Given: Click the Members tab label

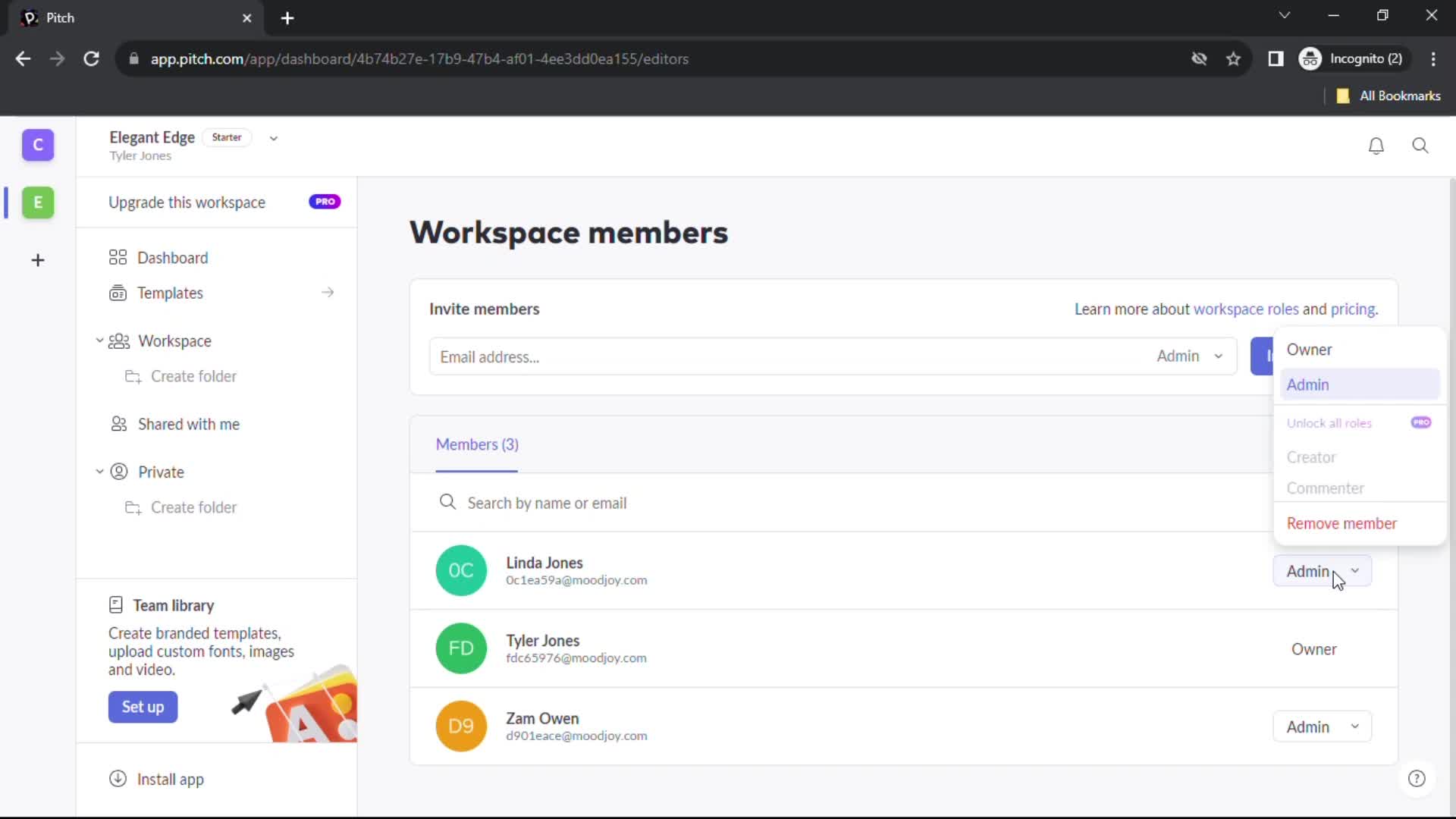Looking at the screenshot, I should click(x=476, y=443).
